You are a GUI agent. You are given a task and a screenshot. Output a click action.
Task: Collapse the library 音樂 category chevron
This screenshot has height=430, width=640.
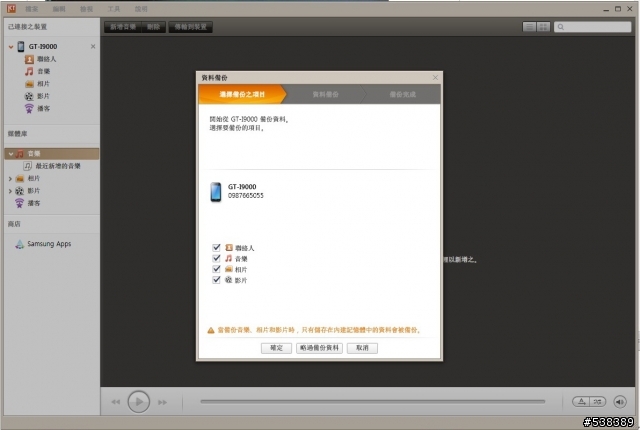click(11, 154)
